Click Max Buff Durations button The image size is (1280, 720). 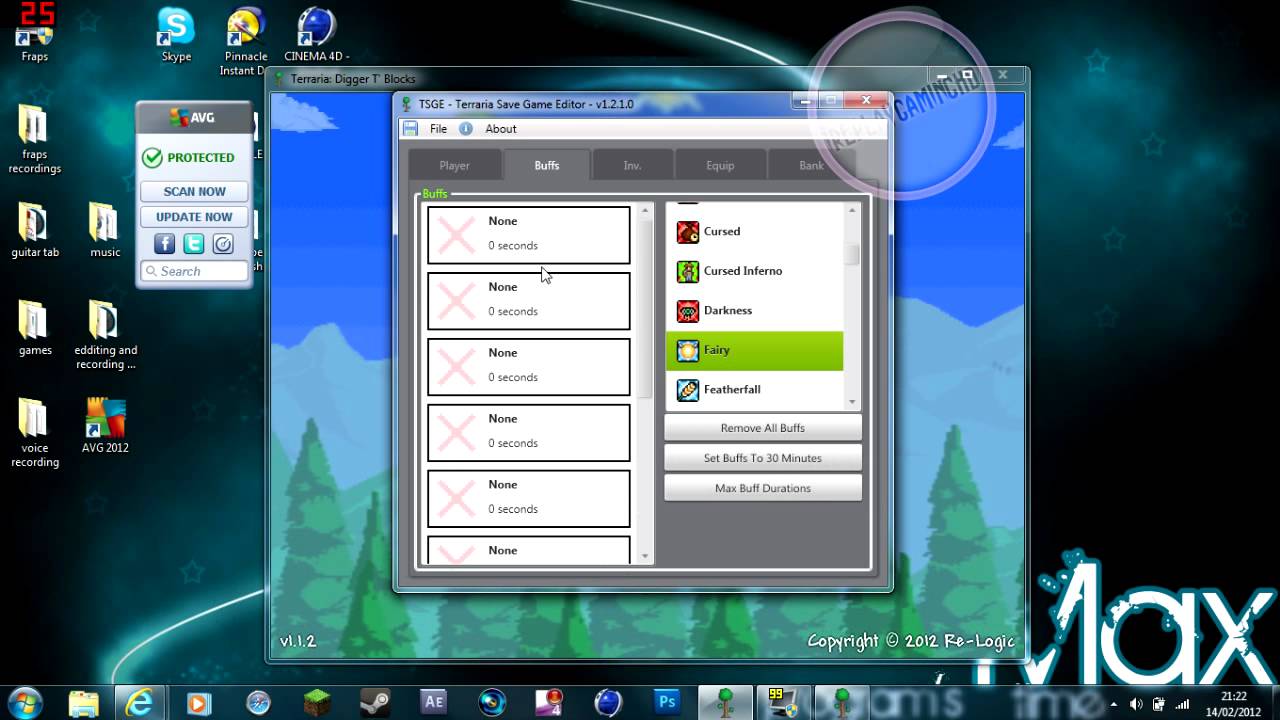click(763, 488)
